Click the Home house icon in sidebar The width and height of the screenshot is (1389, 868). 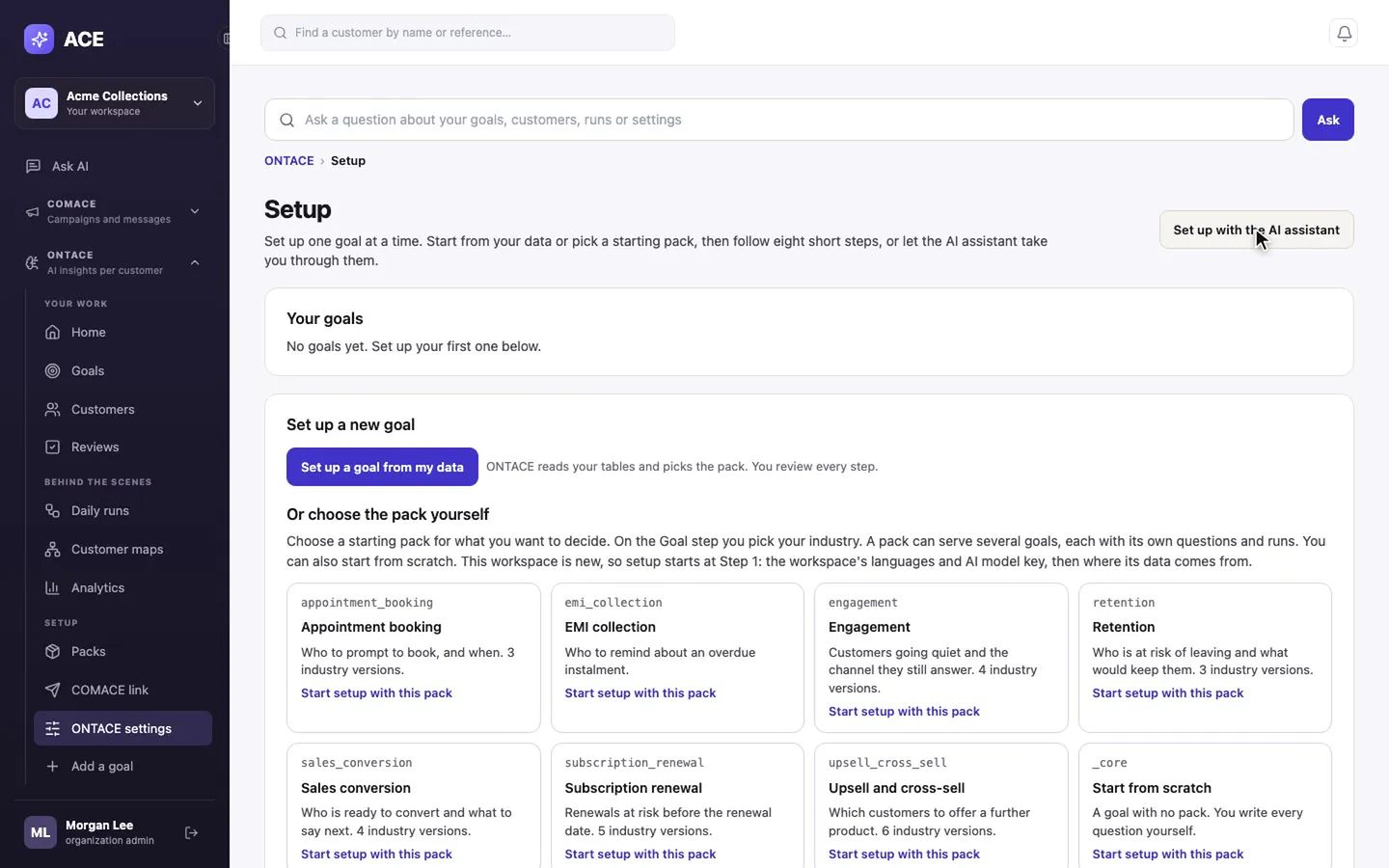coord(53,332)
